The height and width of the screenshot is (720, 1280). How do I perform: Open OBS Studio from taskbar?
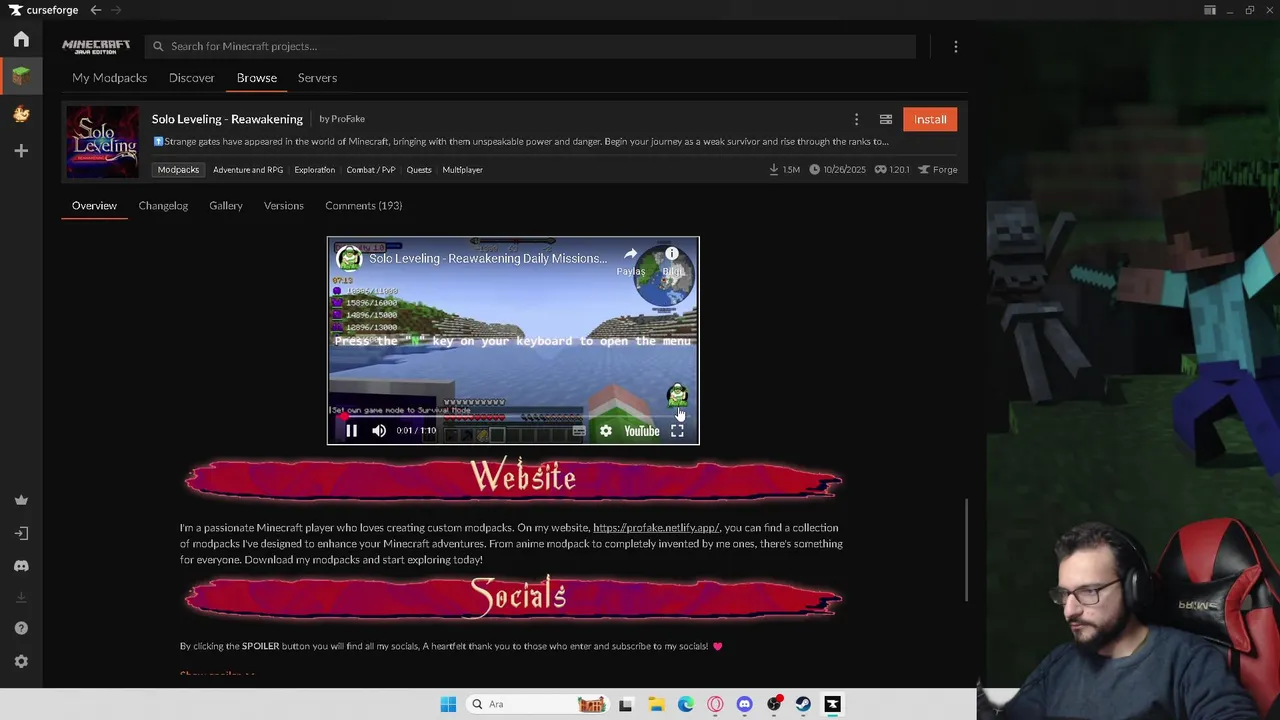click(x=774, y=704)
